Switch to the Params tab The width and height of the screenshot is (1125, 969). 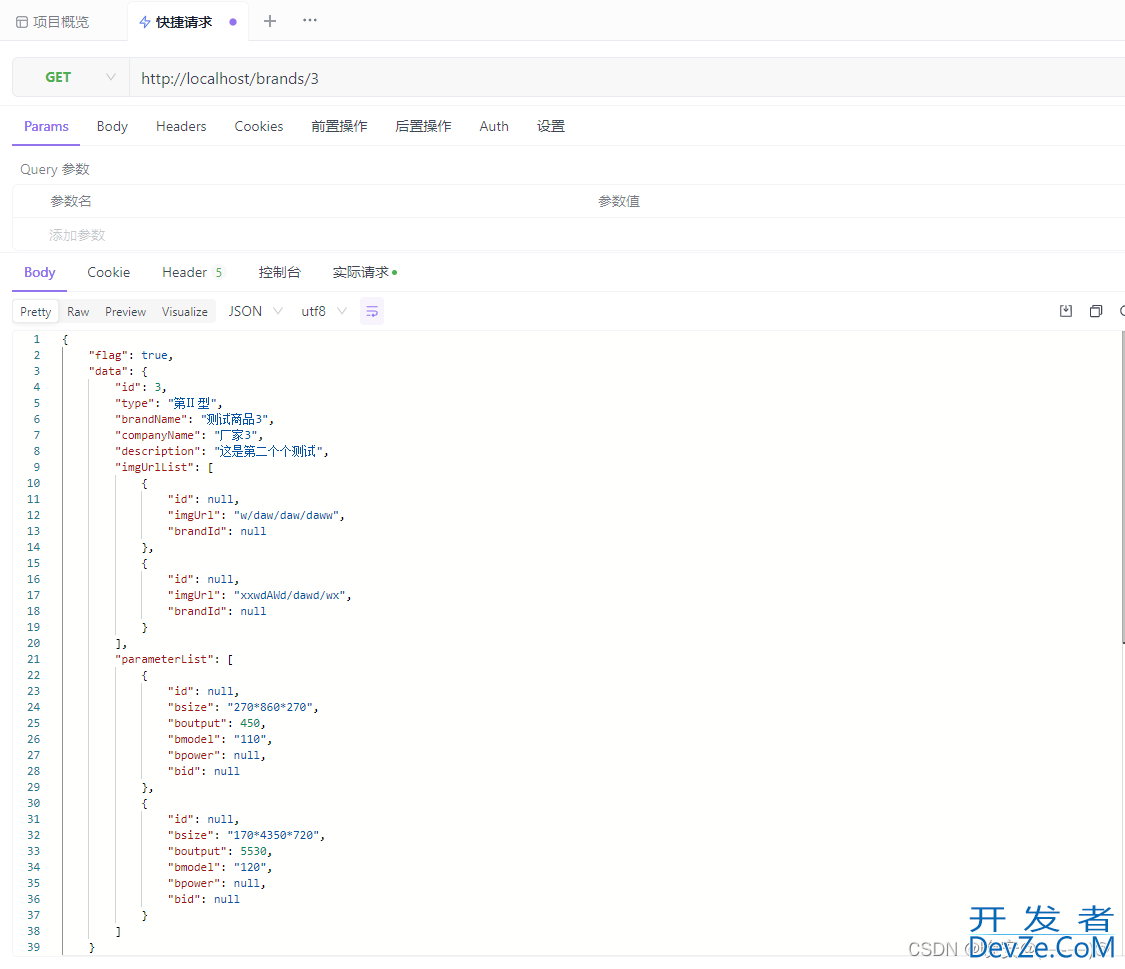pyautogui.click(x=46, y=126)
